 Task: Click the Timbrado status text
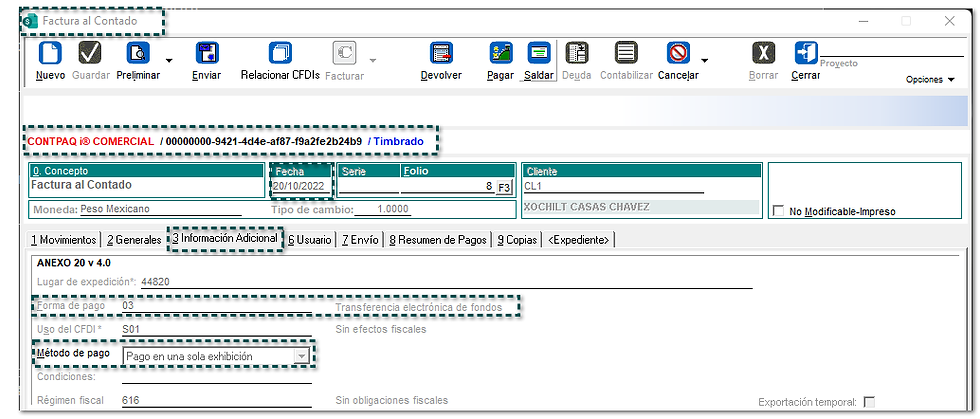pos(399,141)
